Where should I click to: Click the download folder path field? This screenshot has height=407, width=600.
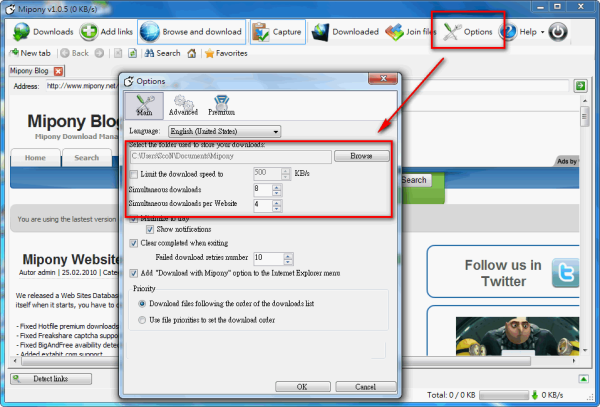click(231, 156)
